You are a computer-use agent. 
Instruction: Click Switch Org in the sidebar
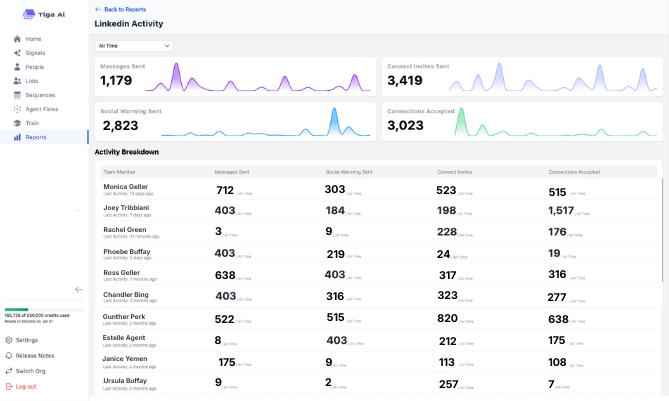point(31,370)
